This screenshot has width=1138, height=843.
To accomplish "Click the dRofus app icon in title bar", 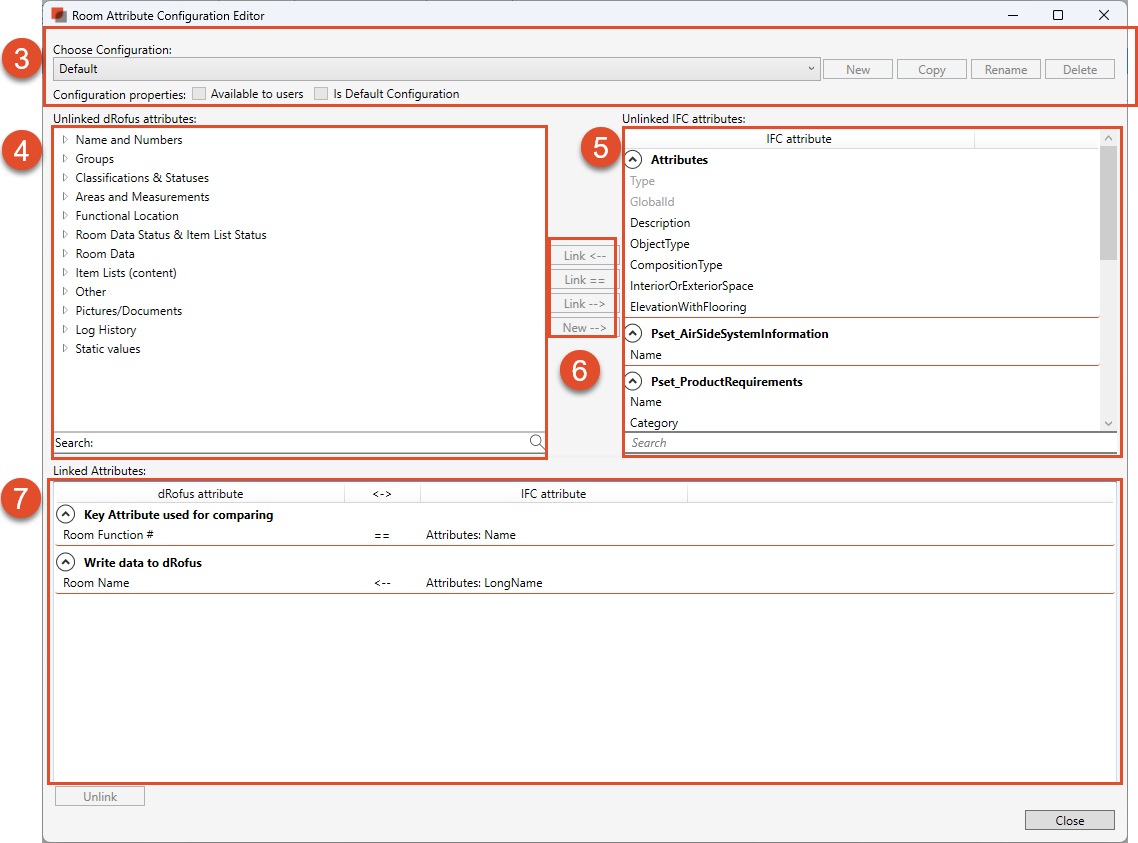I will click(60, 16).
